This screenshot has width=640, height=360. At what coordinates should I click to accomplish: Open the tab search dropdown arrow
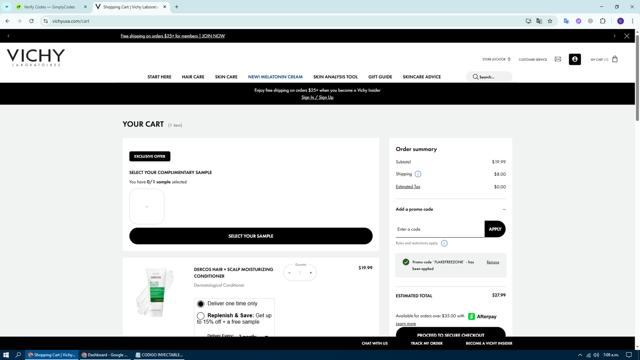pos(7,7)
